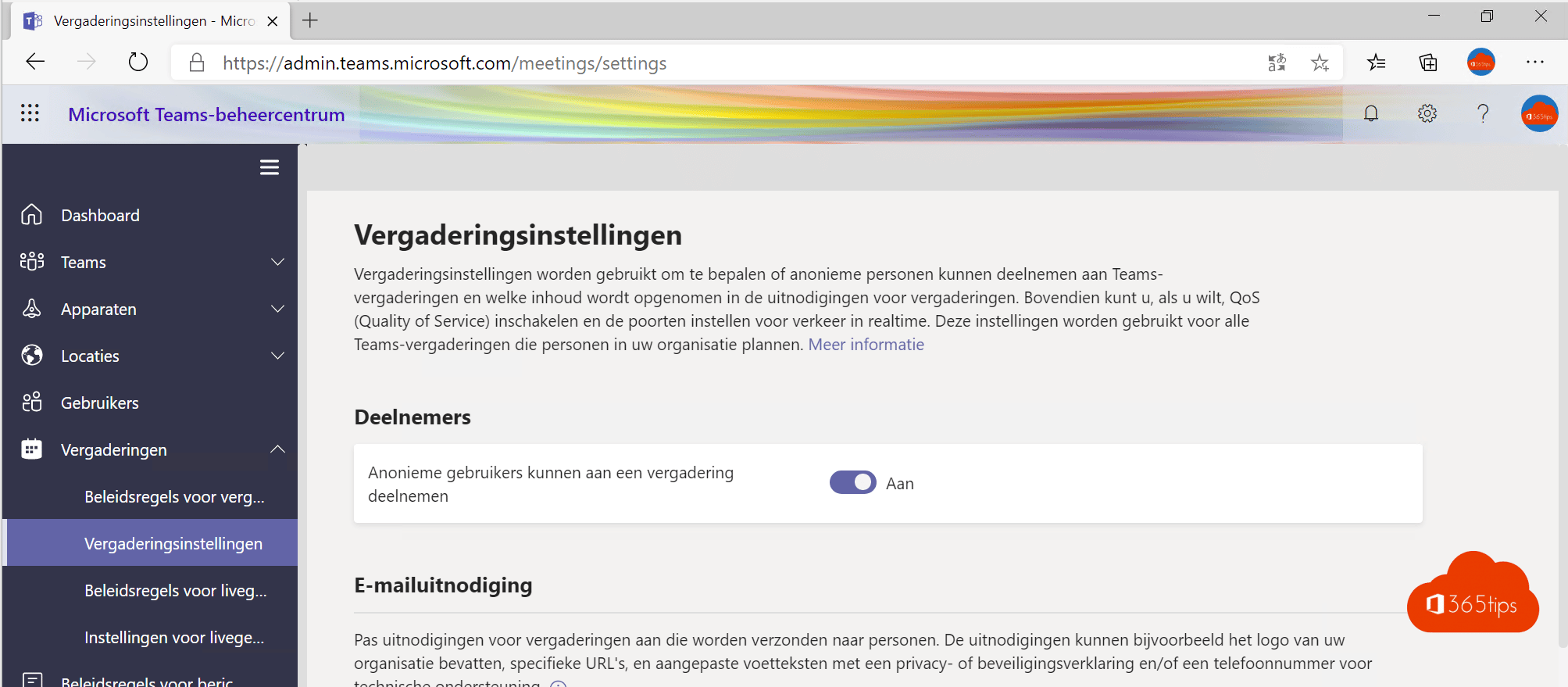Open a new browser tab
The width and height of the screenshot is (1568, 687).
[310, 20]
